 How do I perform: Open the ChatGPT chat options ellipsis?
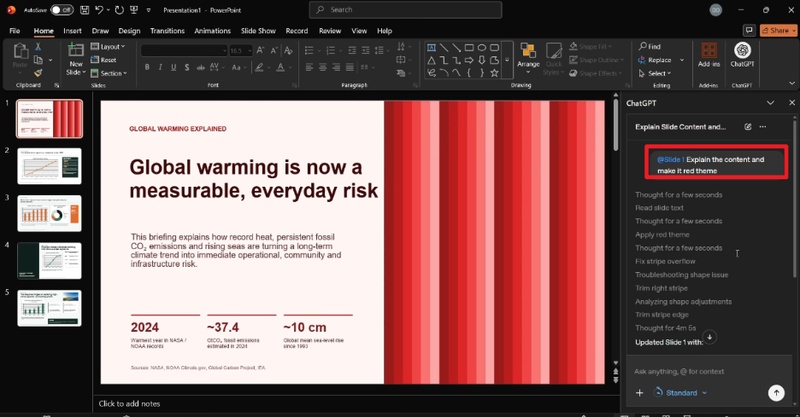763,127
